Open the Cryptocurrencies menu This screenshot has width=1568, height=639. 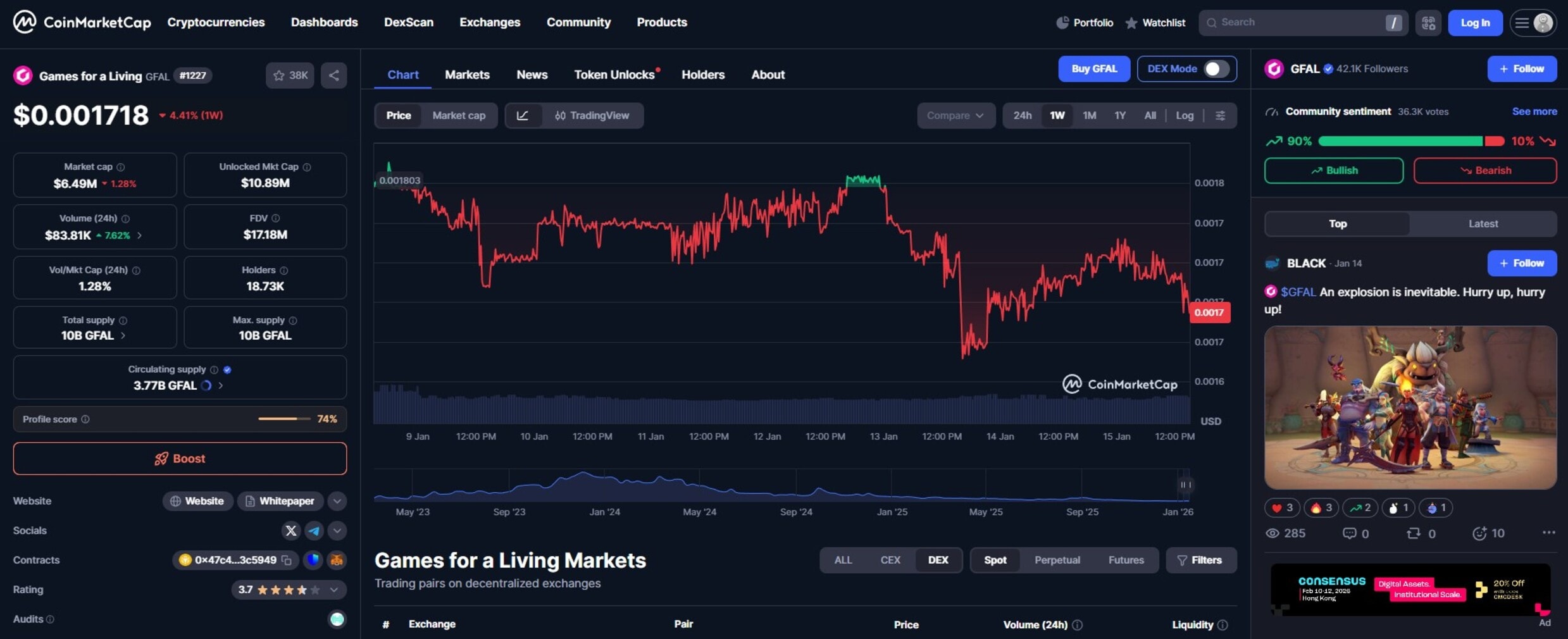(x=216, y=22)
